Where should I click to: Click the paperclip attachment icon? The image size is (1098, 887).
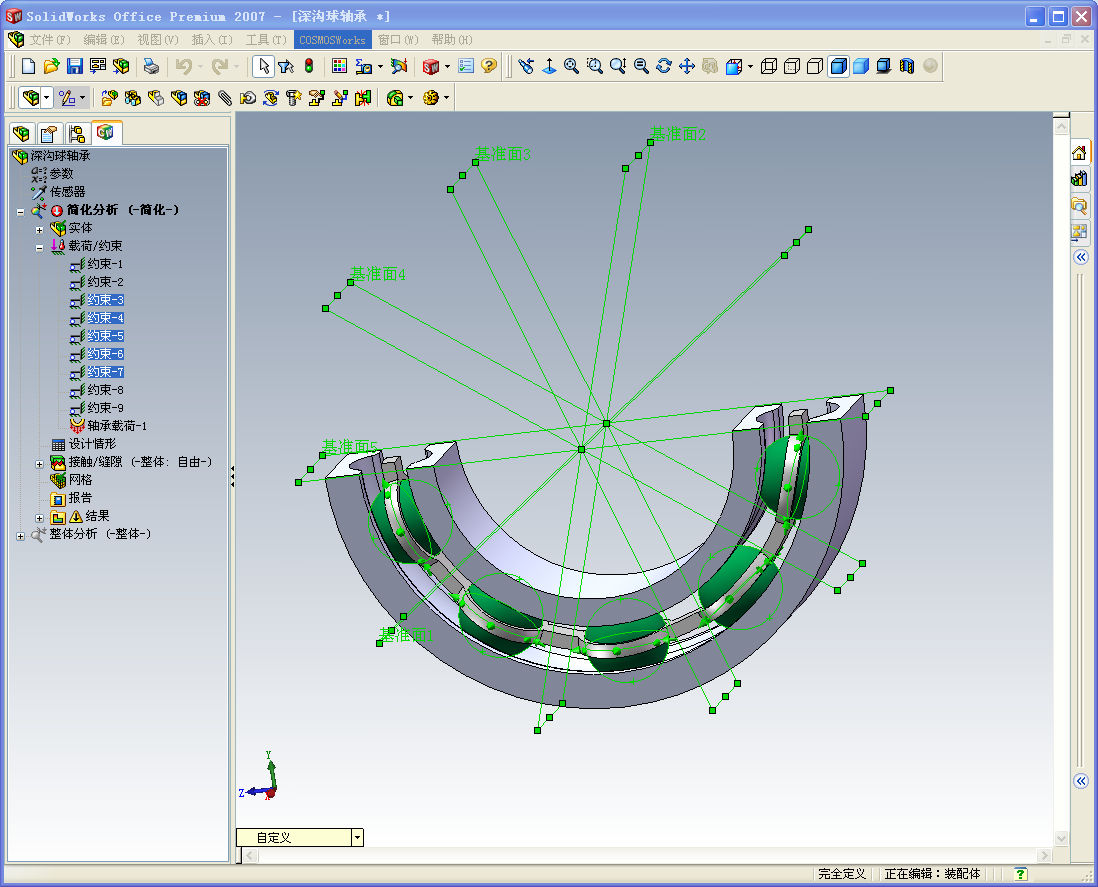(x=225, y=98)
